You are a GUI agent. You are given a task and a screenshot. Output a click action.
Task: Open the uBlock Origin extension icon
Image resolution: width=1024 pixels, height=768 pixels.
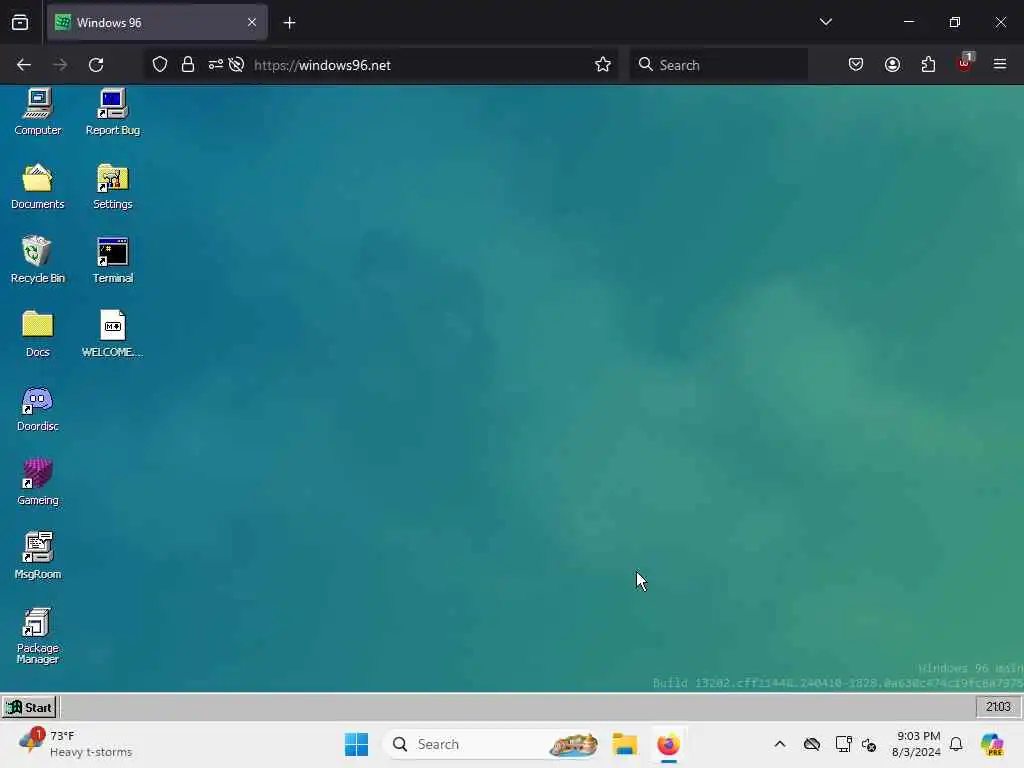tap(965, 63)
